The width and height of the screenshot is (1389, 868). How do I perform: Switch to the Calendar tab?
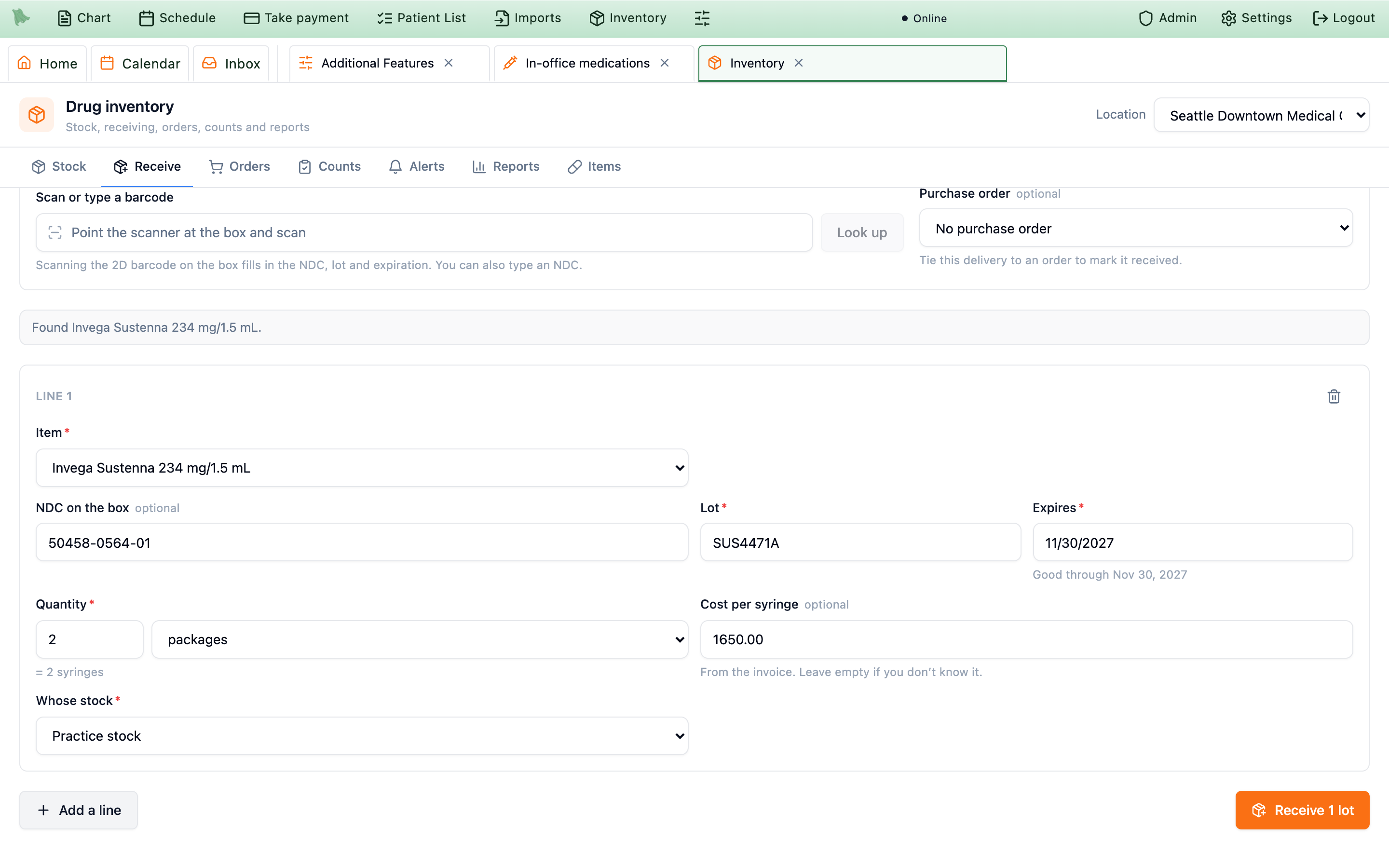click(x=140, y=63)
